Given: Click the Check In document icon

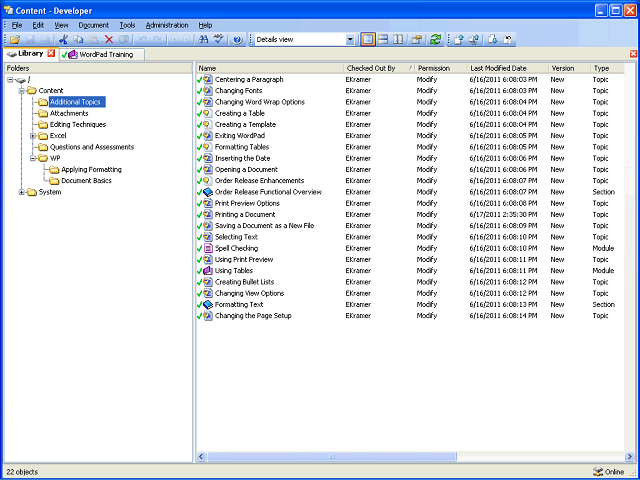Looking at the screenshot, I should point(459,40).
